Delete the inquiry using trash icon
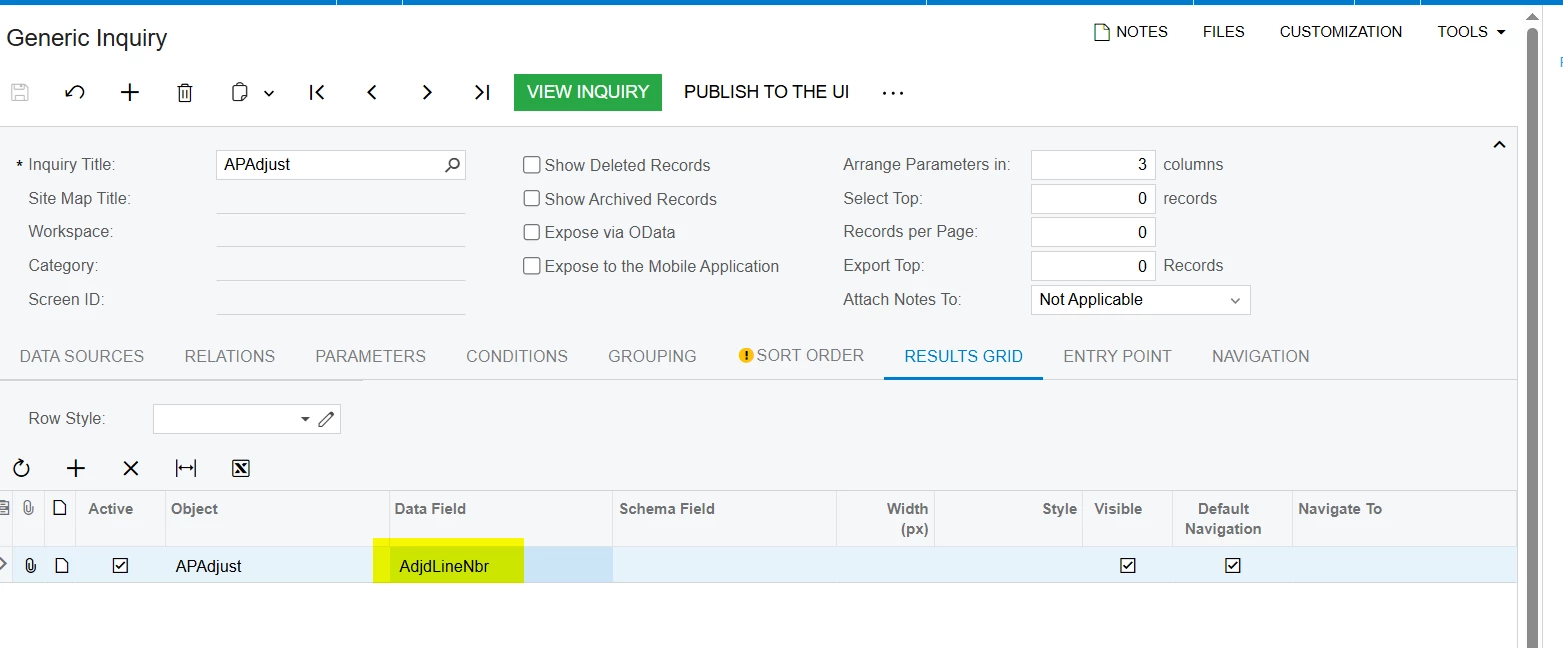Viewport: 1563px width, 648px height. [185, 92]
